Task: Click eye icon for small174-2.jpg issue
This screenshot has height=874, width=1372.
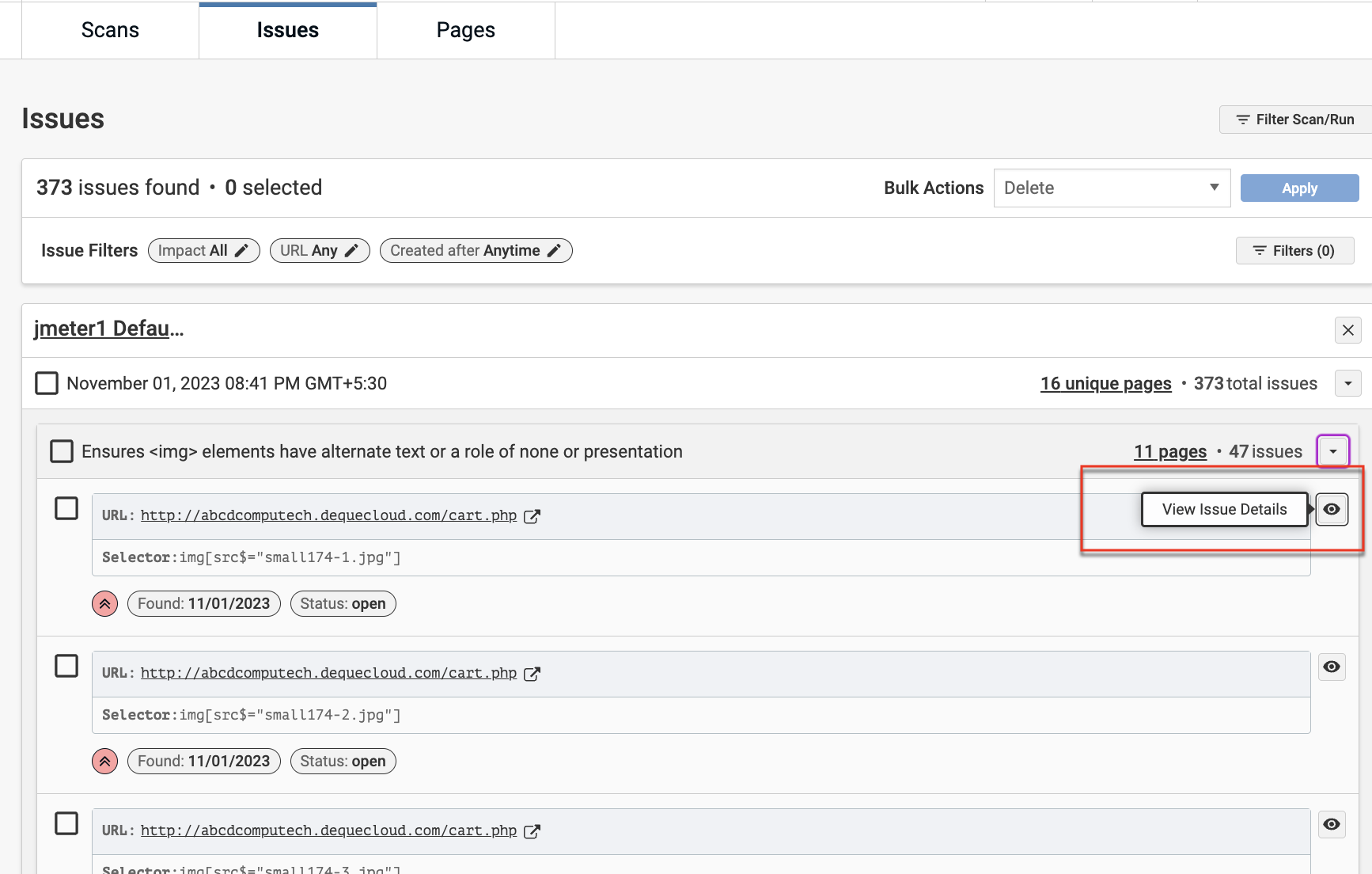Action: [1332, 667]
